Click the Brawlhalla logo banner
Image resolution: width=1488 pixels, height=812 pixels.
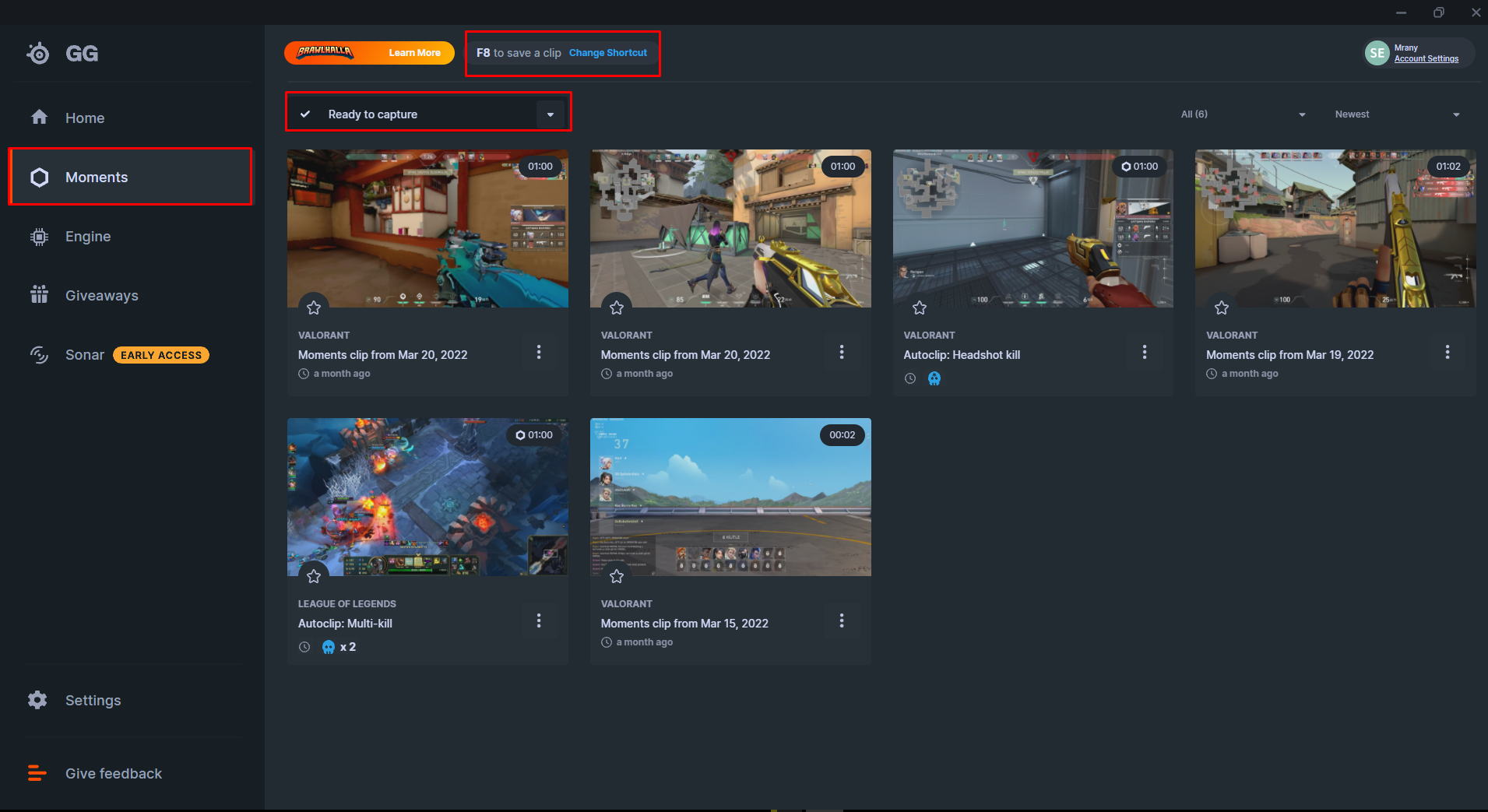click(325, 52)
